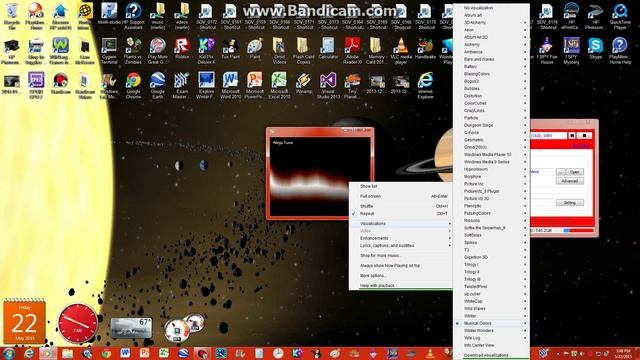
Task: Click Open button in red window
Action: tap(575, 172)
